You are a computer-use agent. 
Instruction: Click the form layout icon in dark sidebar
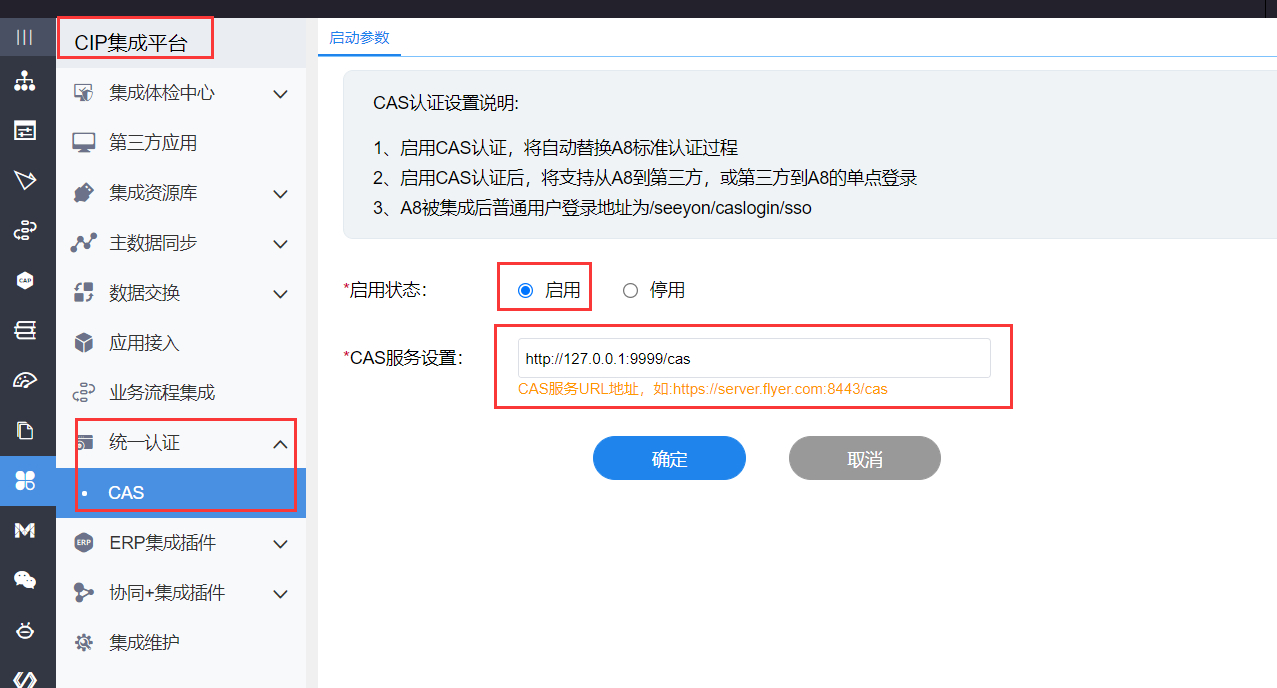click(24, 130)
